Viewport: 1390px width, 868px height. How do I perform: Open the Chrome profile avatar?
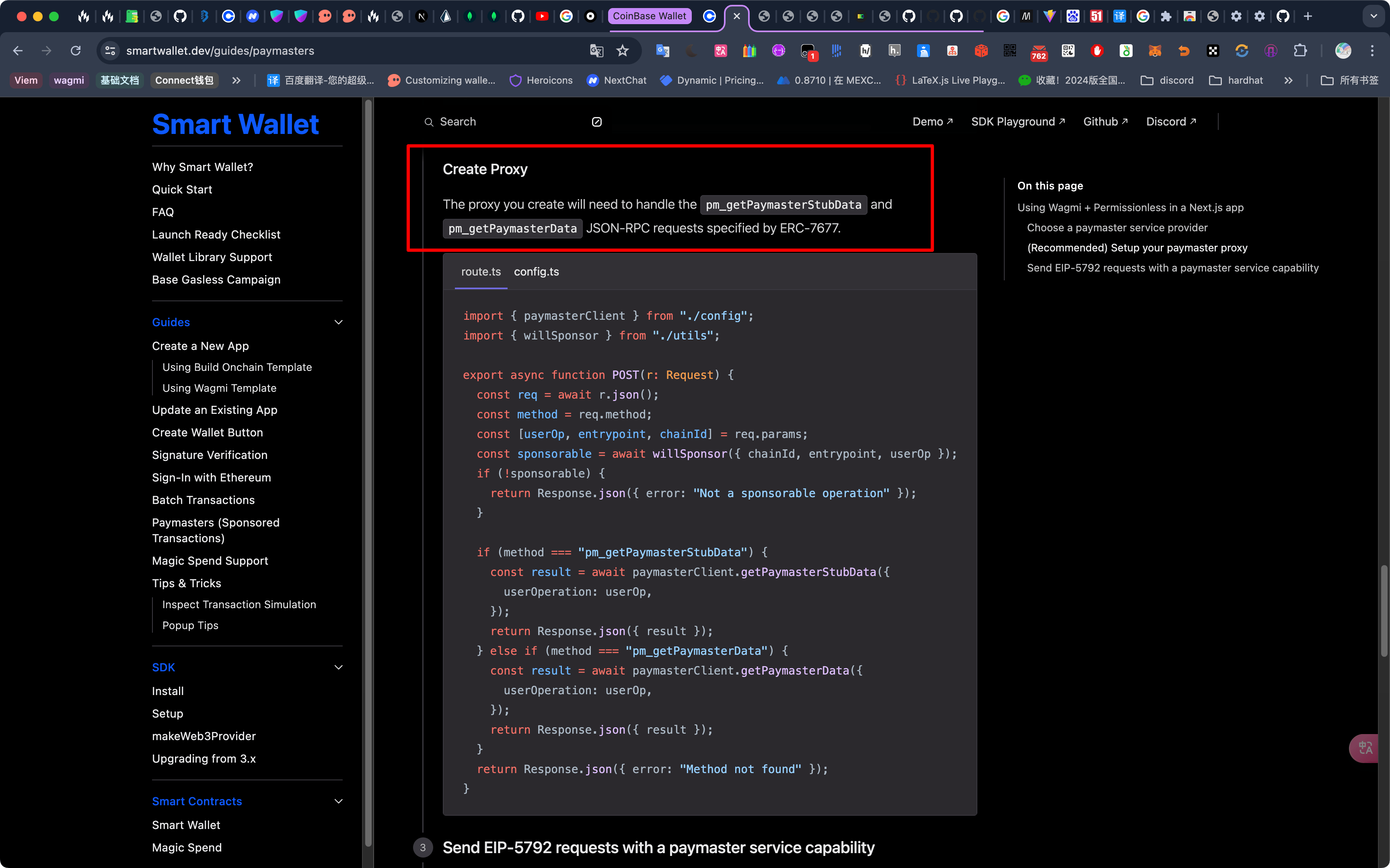pos(1343,51)
